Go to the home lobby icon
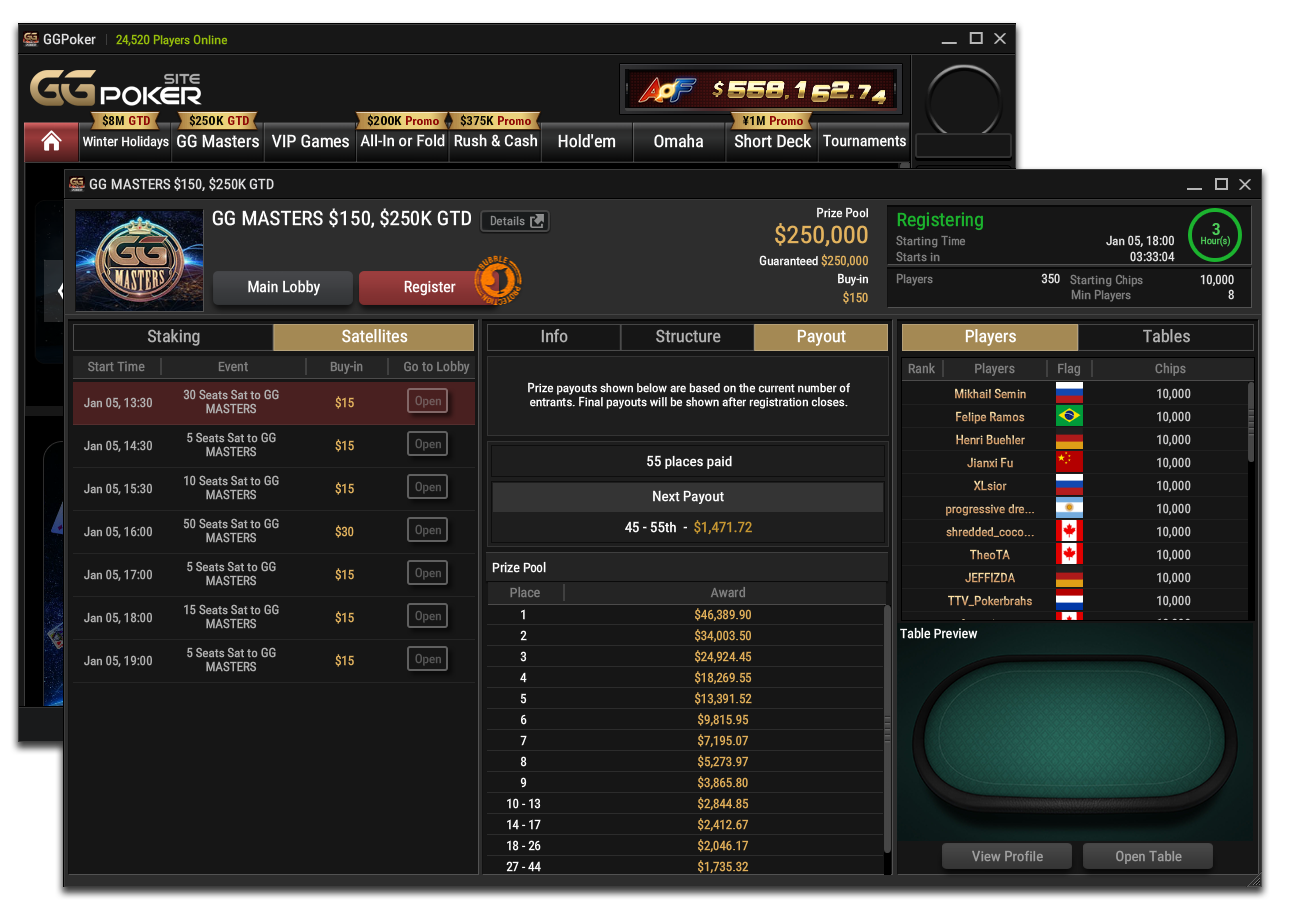This screenshot has width=1300, height=920. coord(51,142)
